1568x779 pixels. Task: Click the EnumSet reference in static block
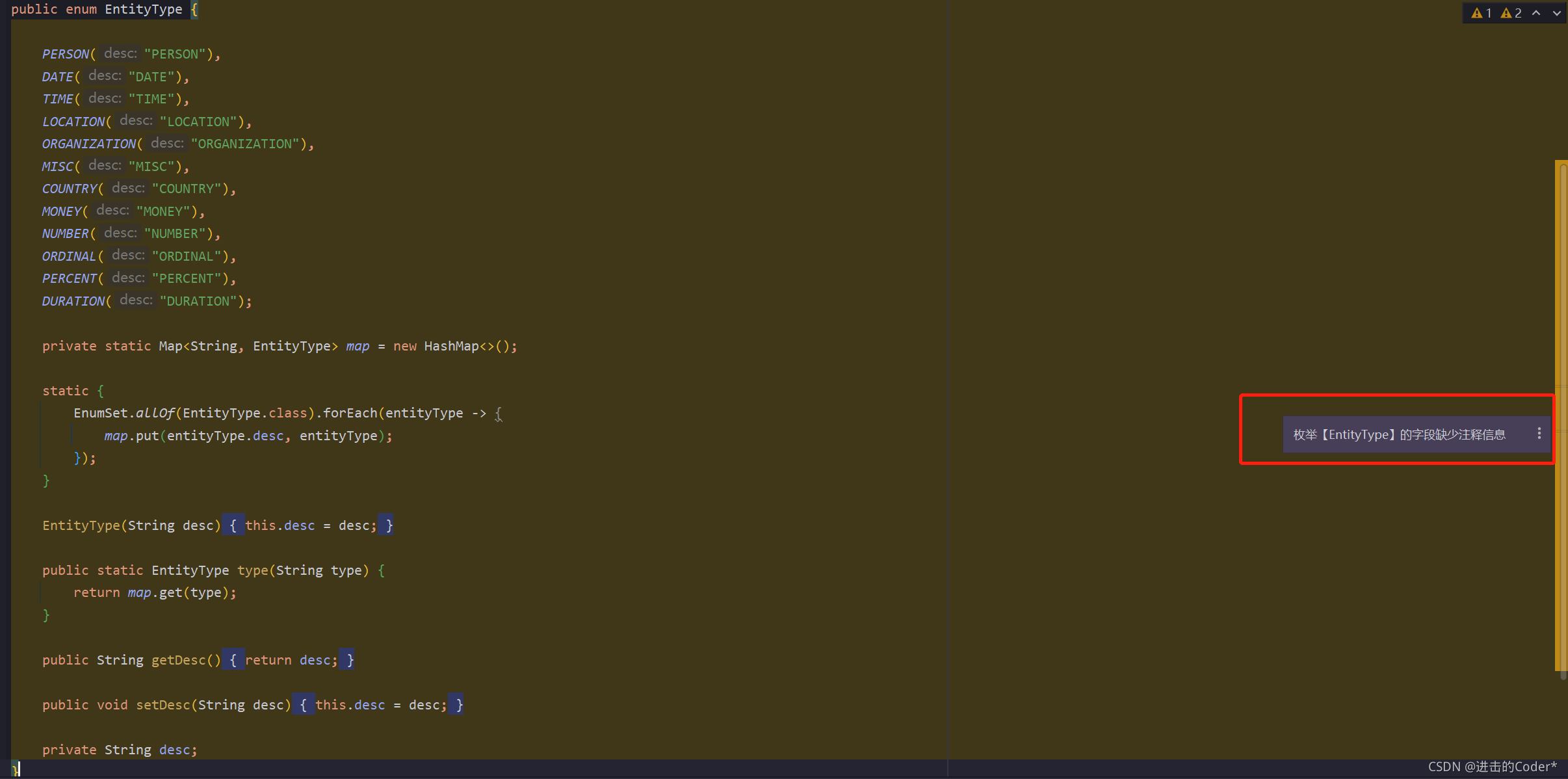pos(100,414)
